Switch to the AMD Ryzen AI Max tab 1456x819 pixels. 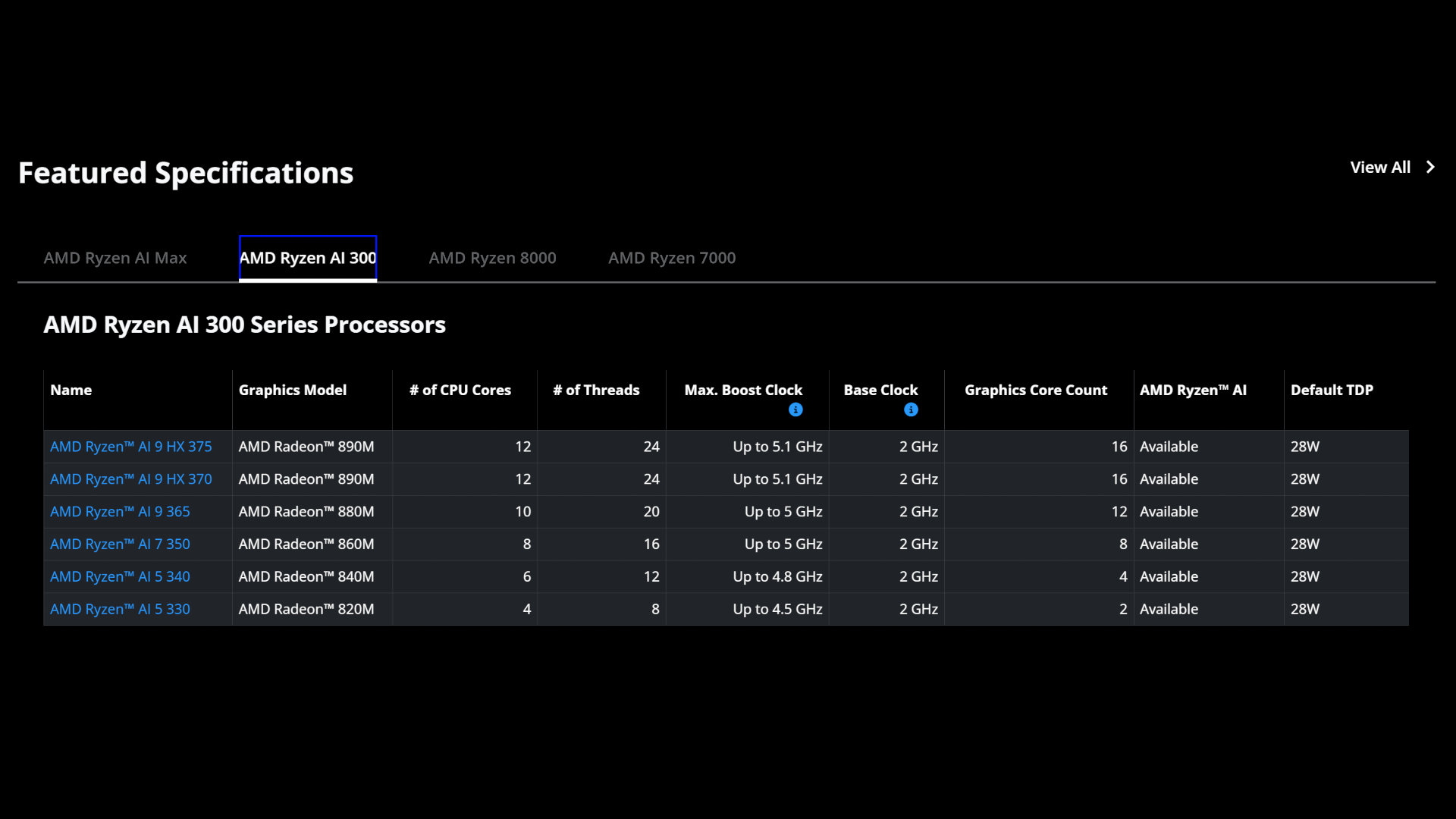pyautogui.click(x=115, y=258)
